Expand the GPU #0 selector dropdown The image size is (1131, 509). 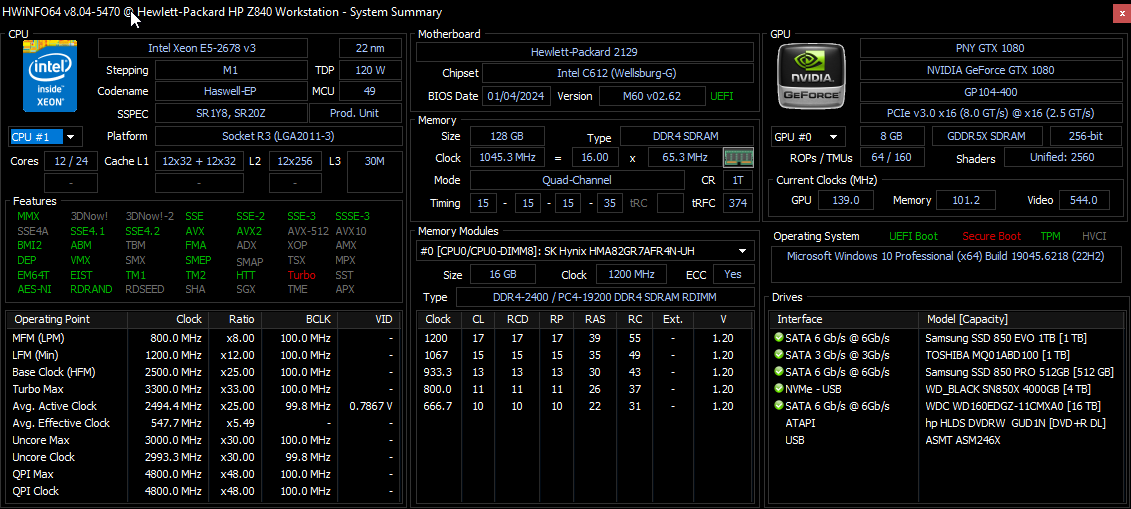[807, 137]
